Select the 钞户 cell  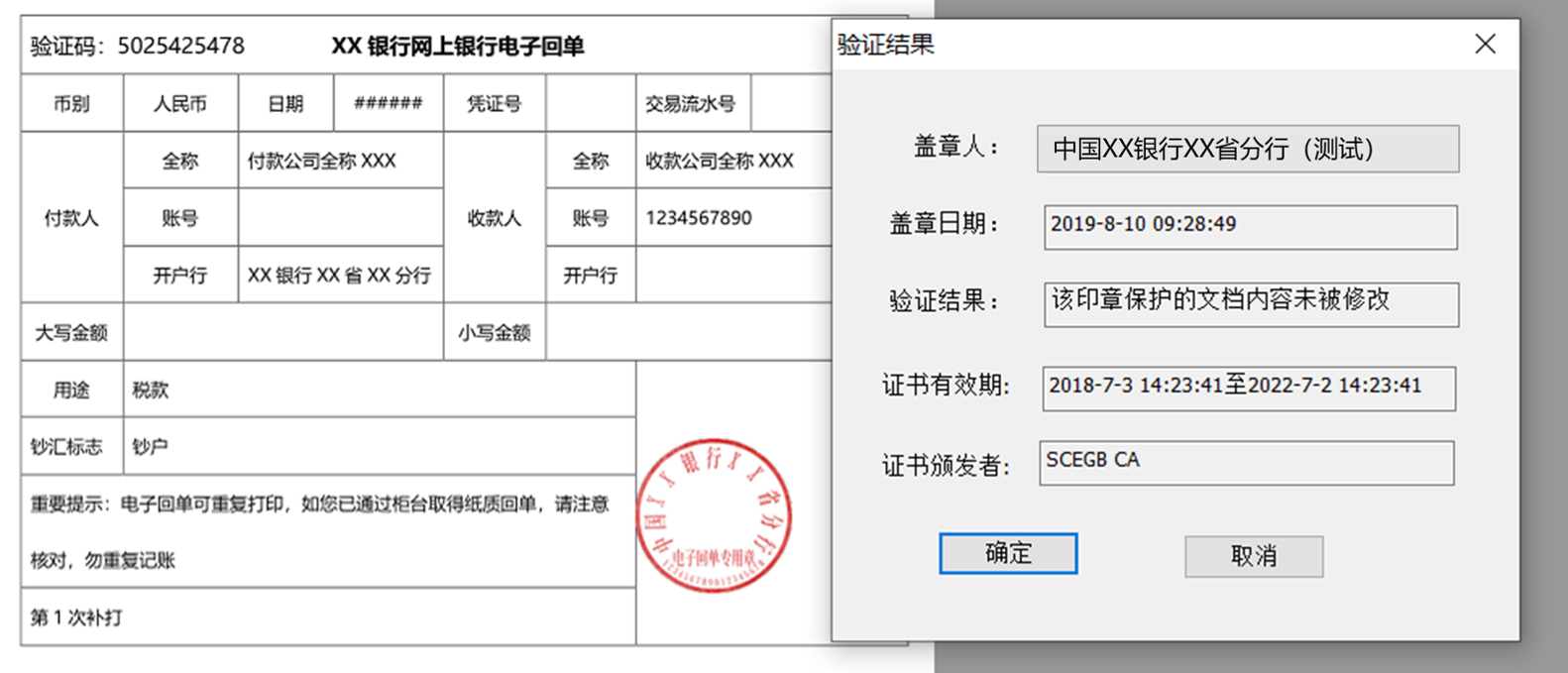click(x=151, y=447)
